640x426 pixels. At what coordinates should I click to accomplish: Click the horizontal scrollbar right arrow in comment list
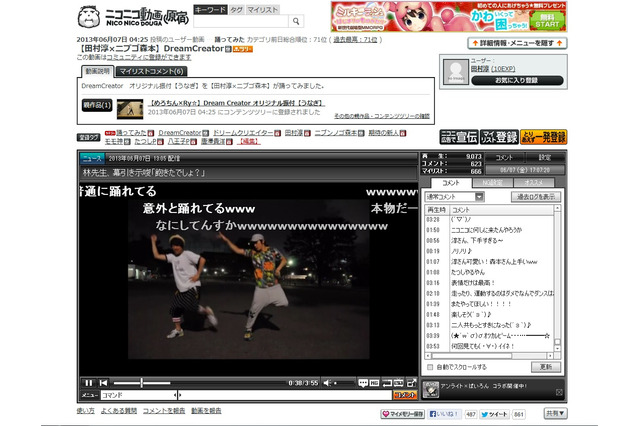[550, 356]
